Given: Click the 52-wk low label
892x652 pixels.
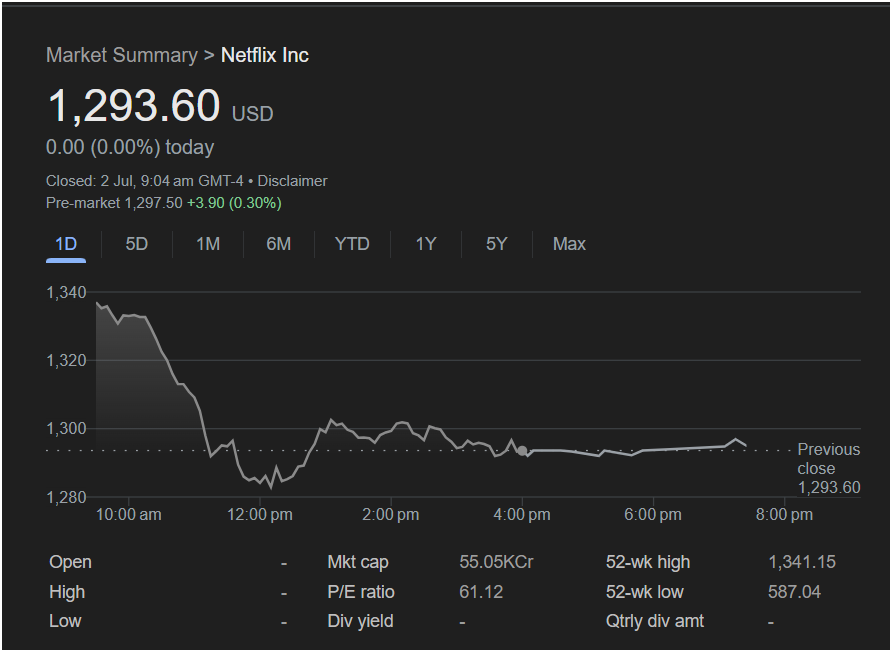Looking at the screenshot, I should pyautogui.click(x=645, y=592).
